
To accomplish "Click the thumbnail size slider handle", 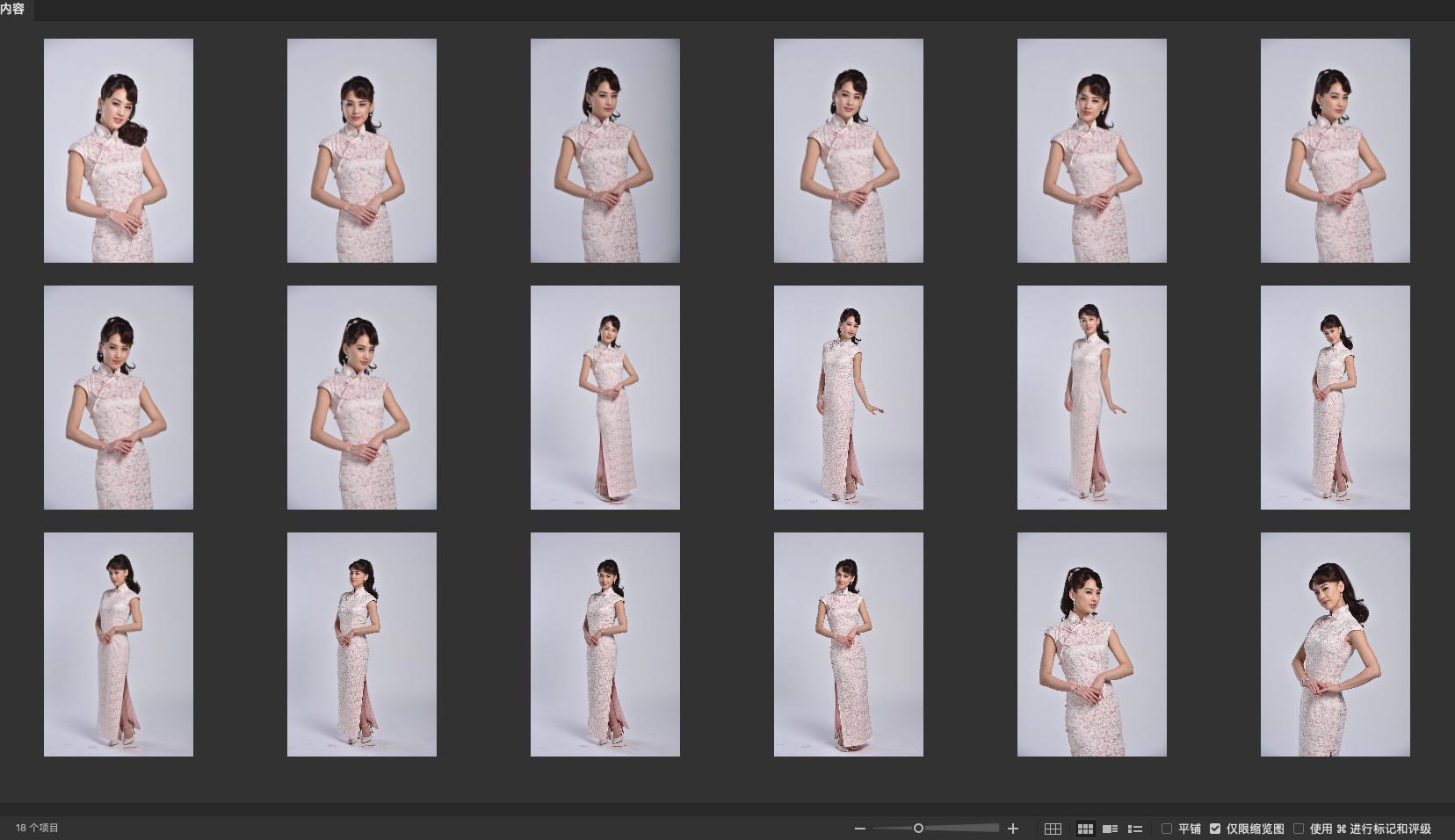I will point(918,829).
